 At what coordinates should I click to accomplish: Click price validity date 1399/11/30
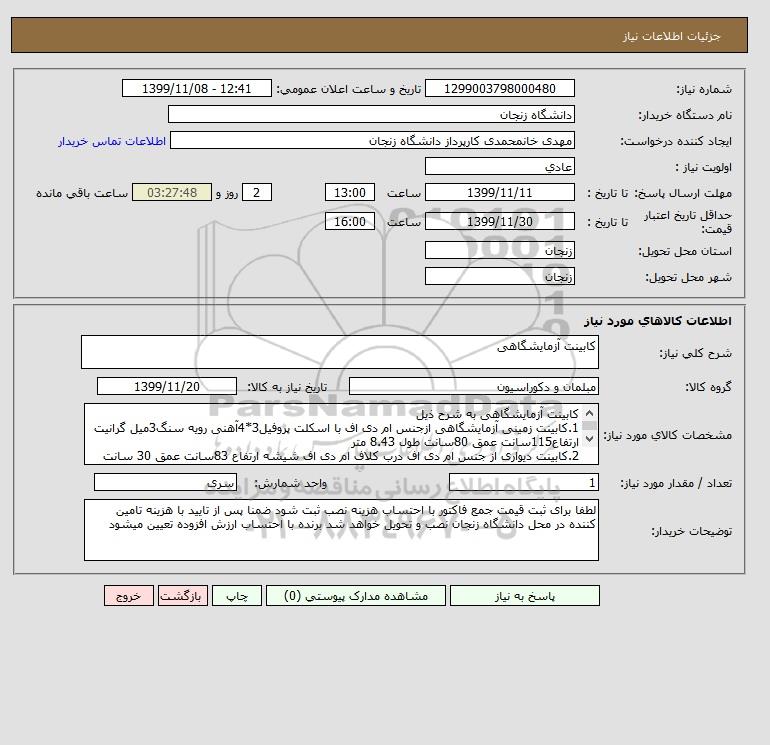point(499,221)
